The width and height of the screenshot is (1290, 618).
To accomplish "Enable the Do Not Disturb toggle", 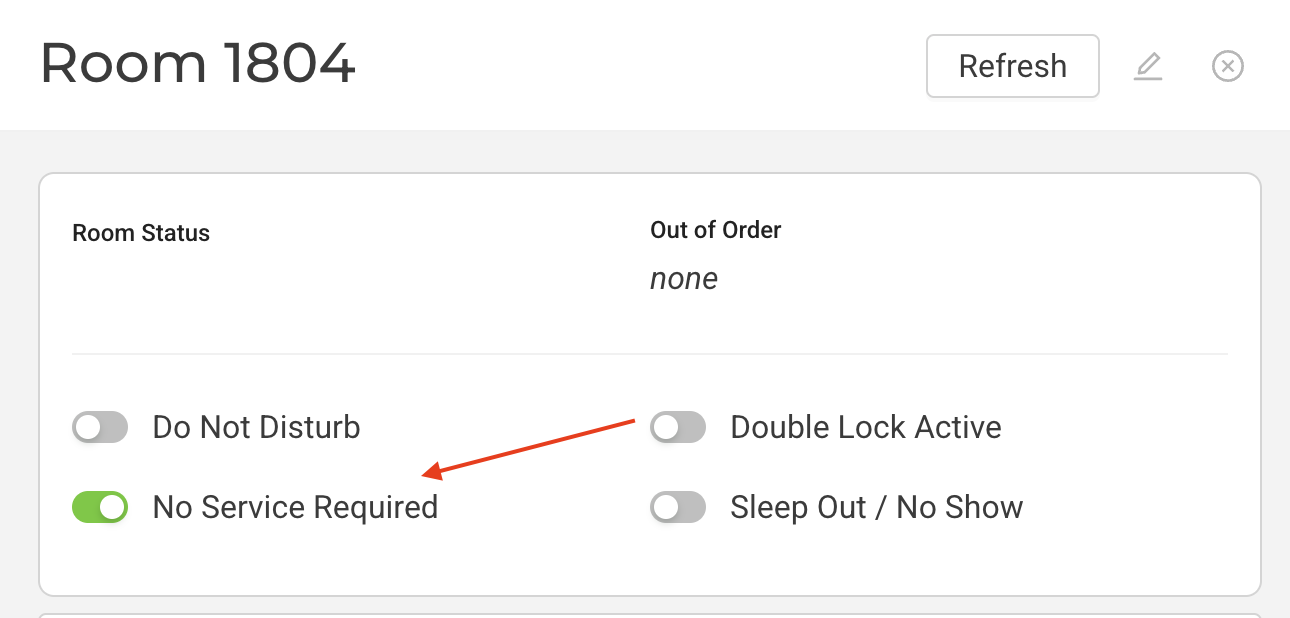I will [x=100, y=428].
